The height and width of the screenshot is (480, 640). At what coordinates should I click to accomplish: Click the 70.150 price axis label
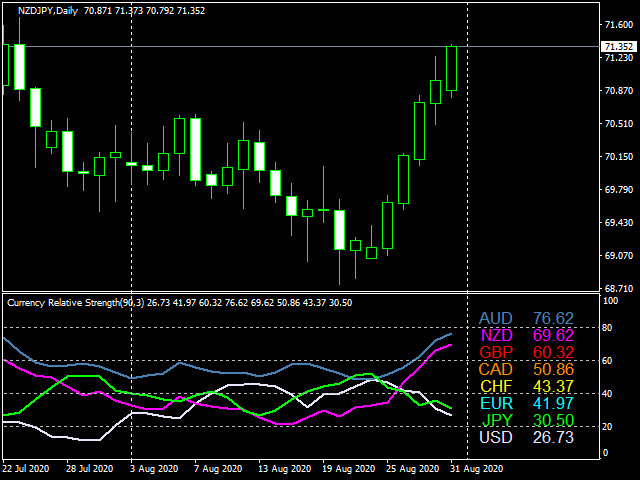click(x=619, y=157)
